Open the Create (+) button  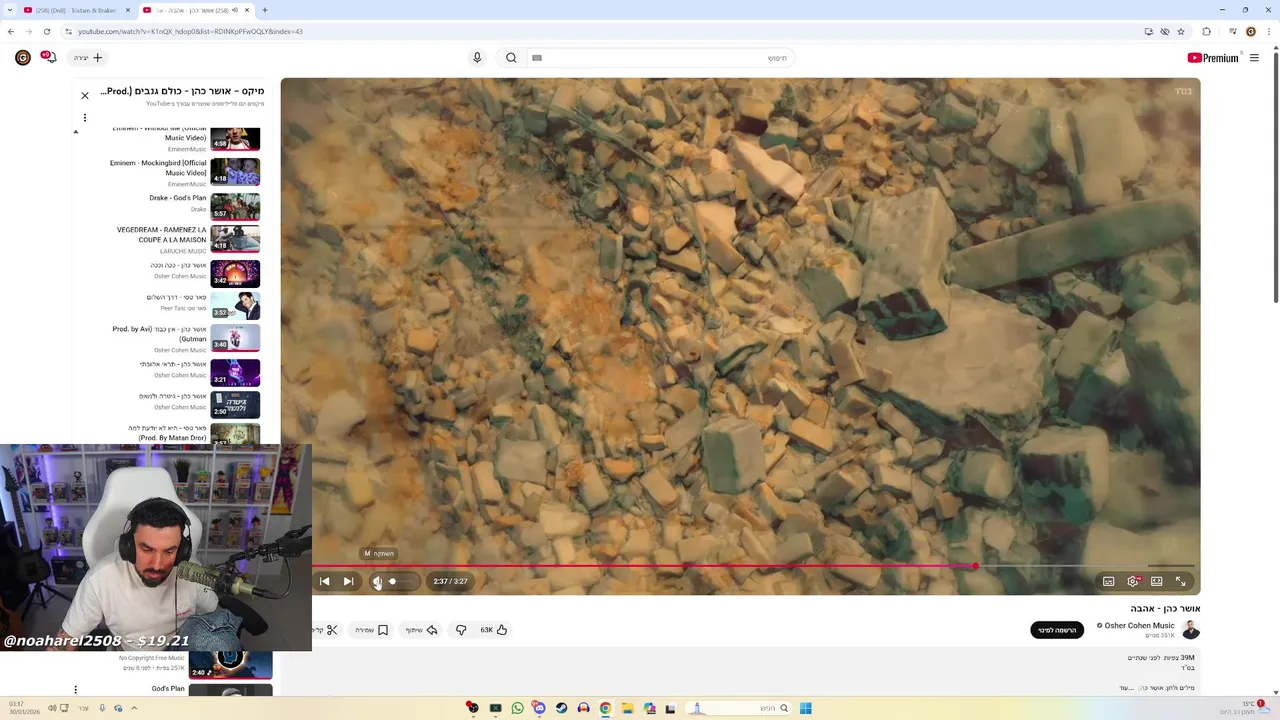(x=89, y=58)
